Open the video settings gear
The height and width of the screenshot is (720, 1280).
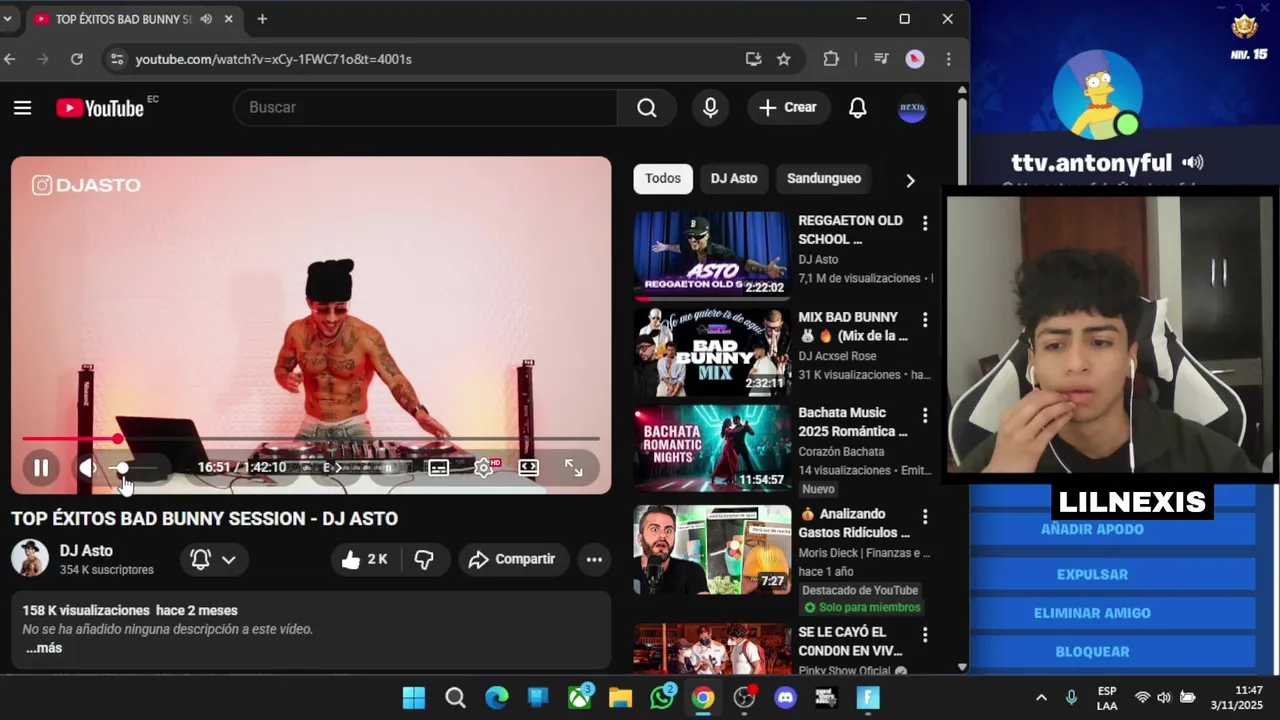(x=484, y=467)
